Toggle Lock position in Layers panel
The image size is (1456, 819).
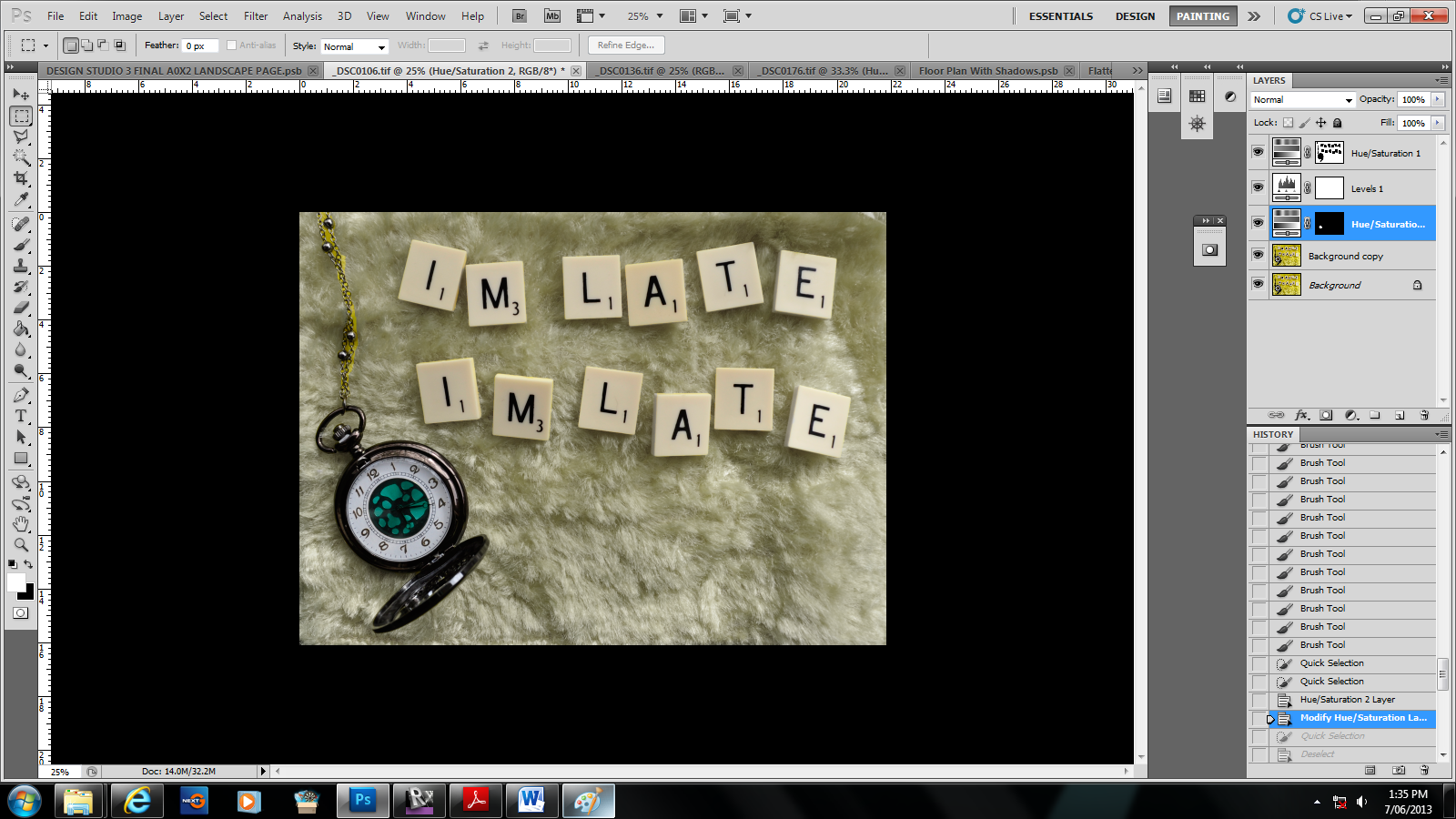coord(1320,123)
